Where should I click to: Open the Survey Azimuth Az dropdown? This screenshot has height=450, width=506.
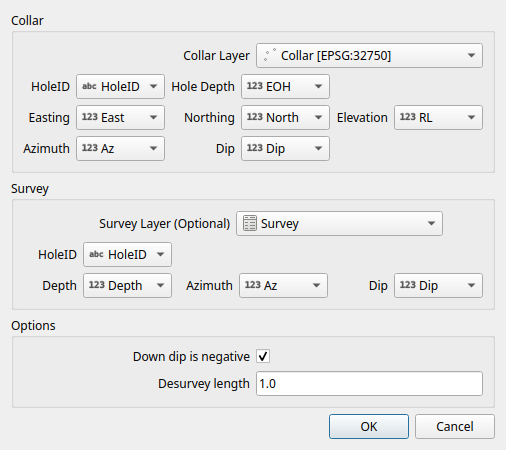pos(283,285)
